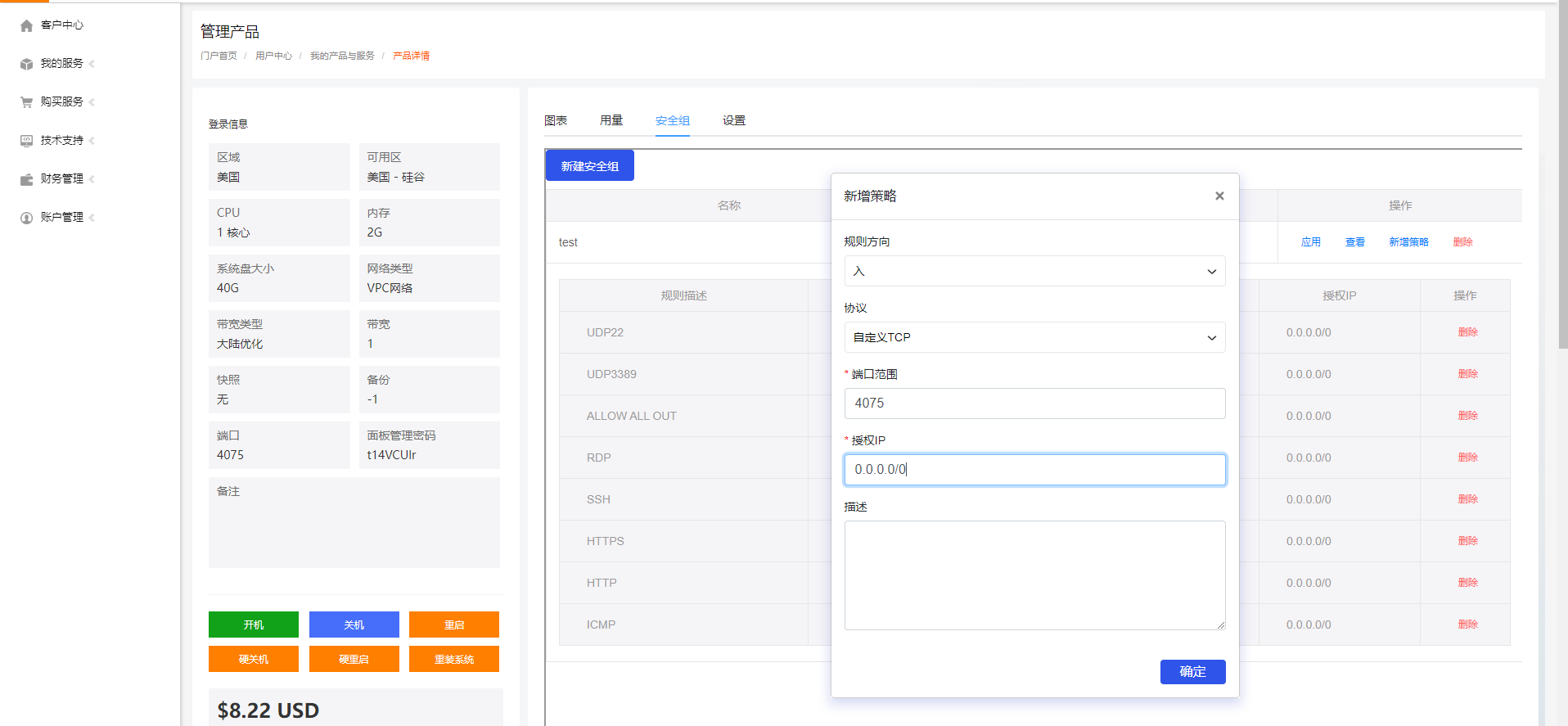Screen dimensions: 1568x726
Task: Click the blue 关机 button
Action: pyautogui.click(x=354, y=625)
